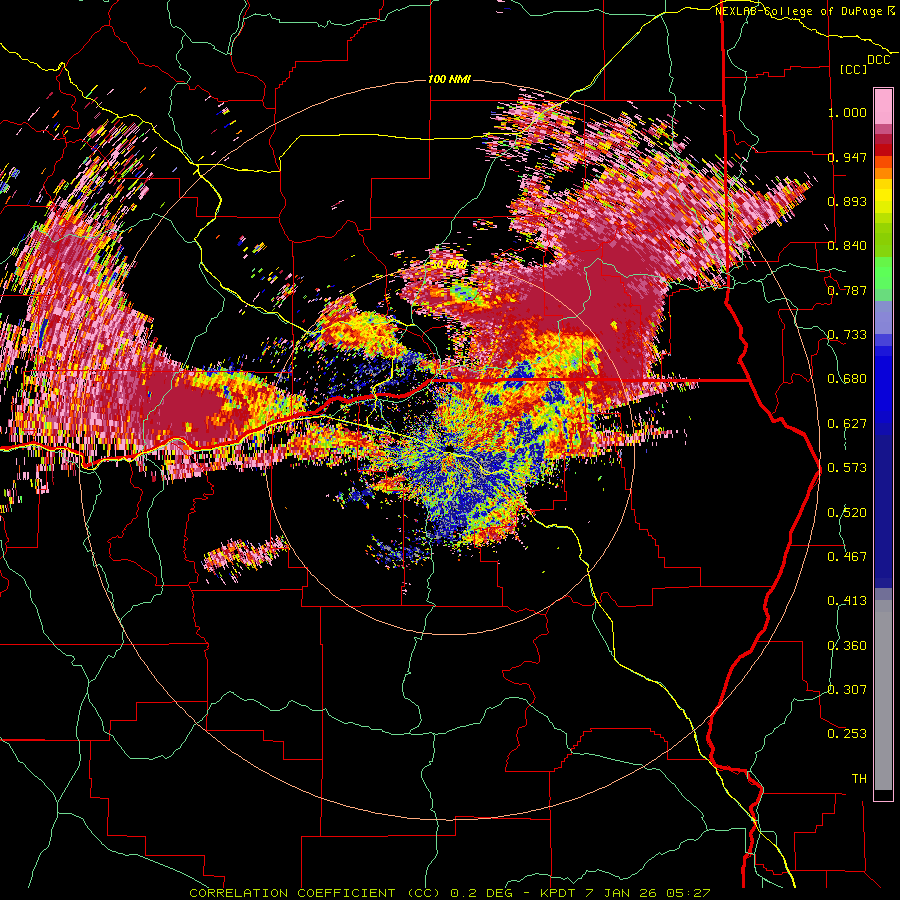Image resolution: width=900 pixels, height=900 pixels.
Task: Select the 1.000 value on the scale
Action: click(847, 112)
